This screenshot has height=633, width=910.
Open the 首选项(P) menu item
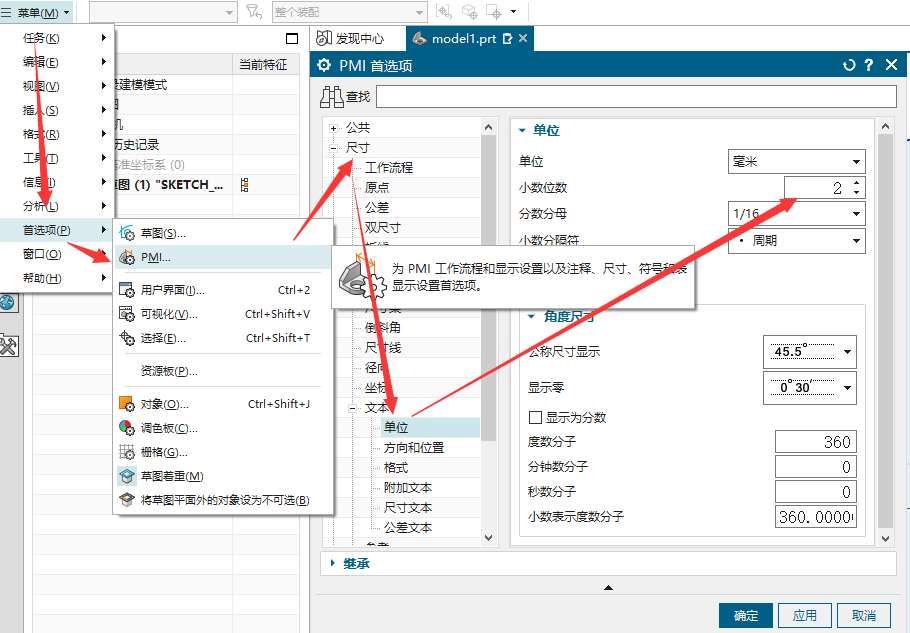click(x=47, y=230)
